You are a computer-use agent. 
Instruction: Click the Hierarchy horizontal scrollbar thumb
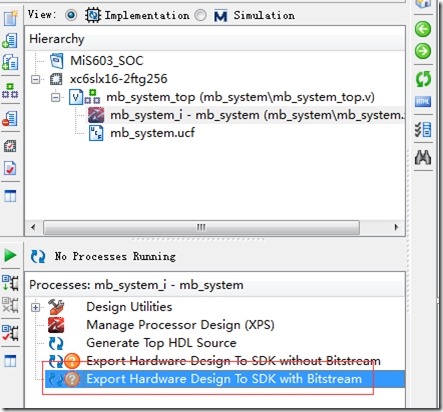(201, 228)
